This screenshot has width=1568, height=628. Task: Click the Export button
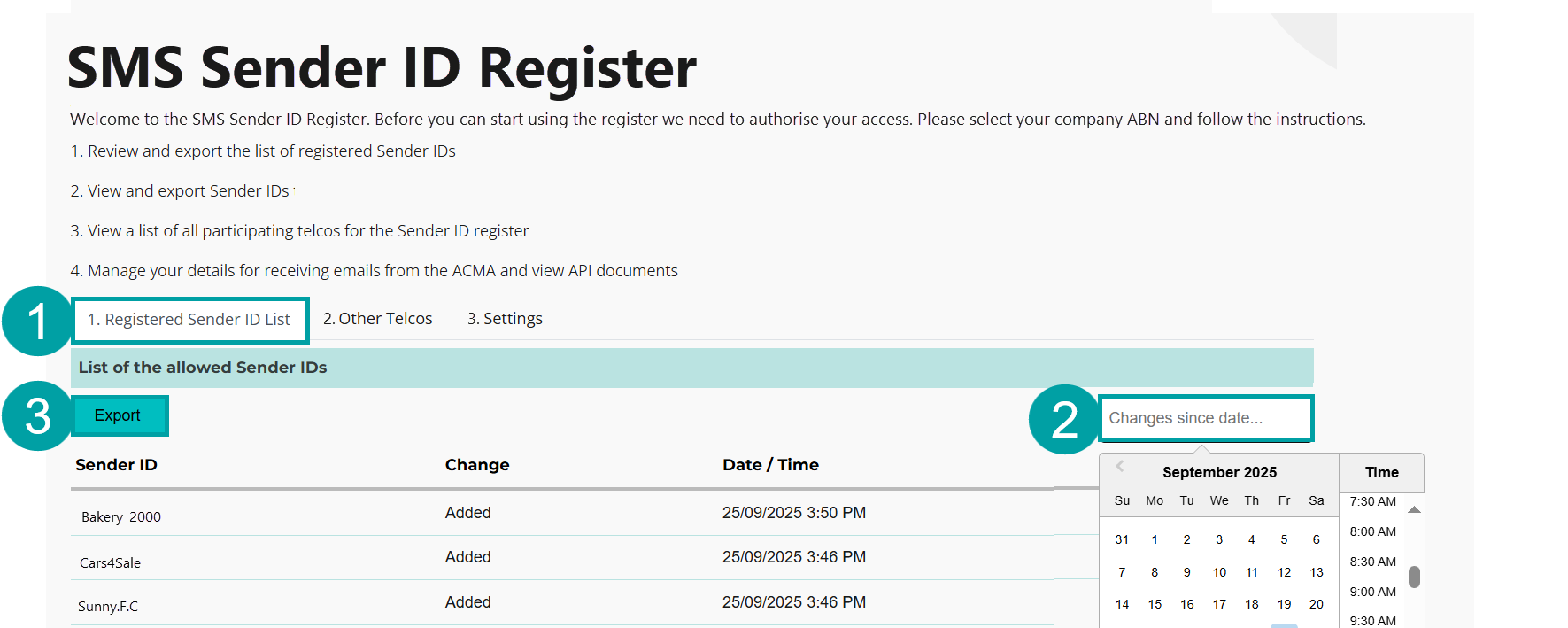(x=120, y=415)
